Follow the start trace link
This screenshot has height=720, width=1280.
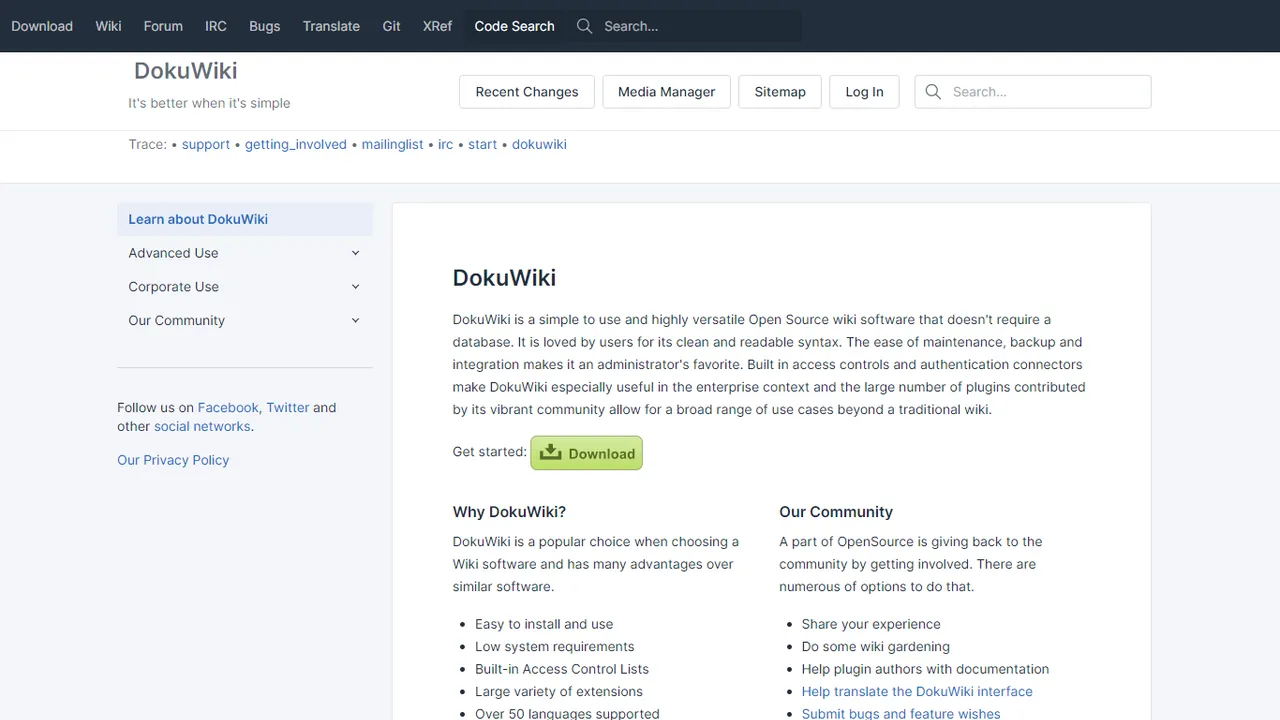[482, 144]
